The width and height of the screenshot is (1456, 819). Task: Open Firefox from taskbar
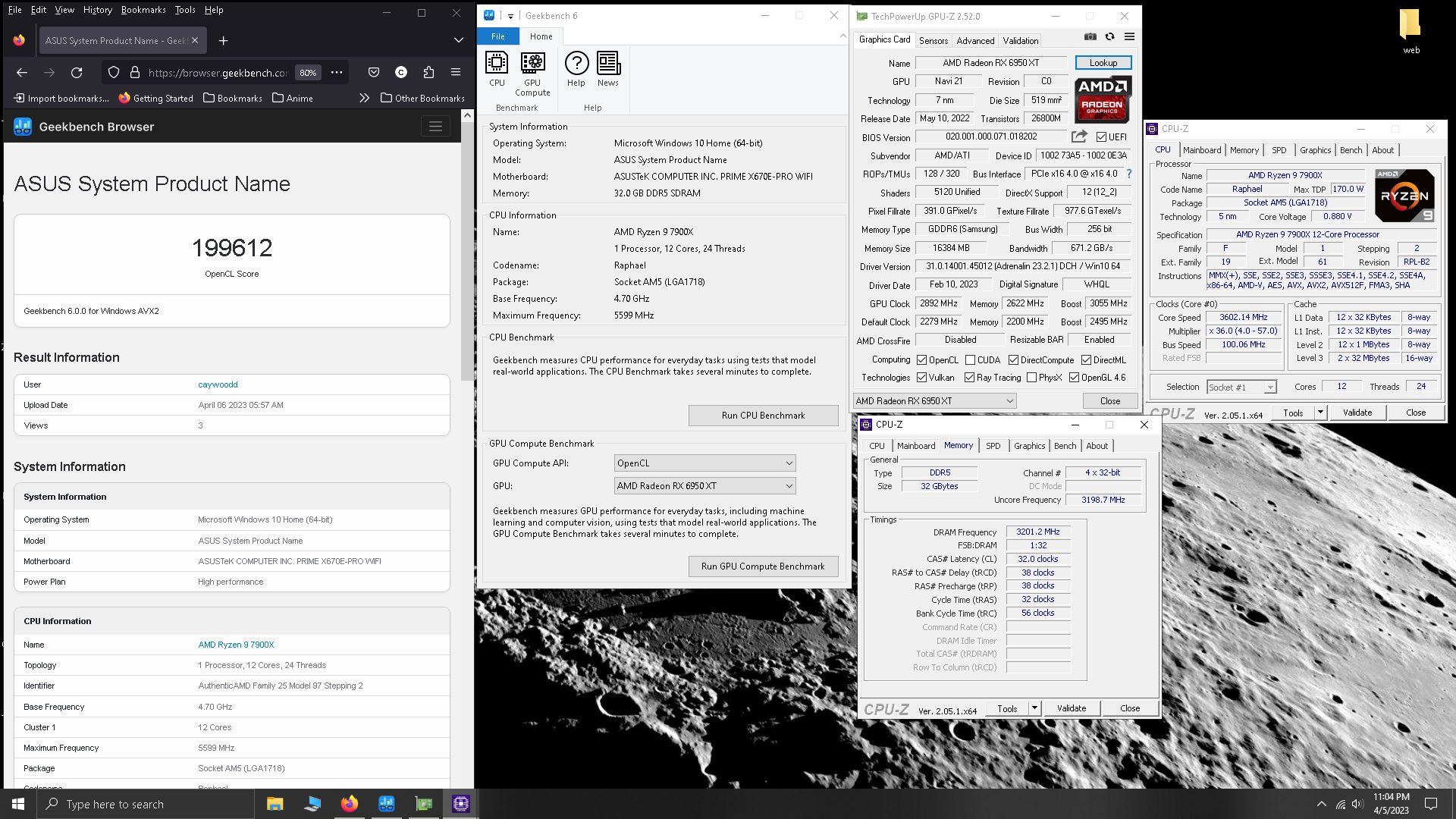coord(349,804)
